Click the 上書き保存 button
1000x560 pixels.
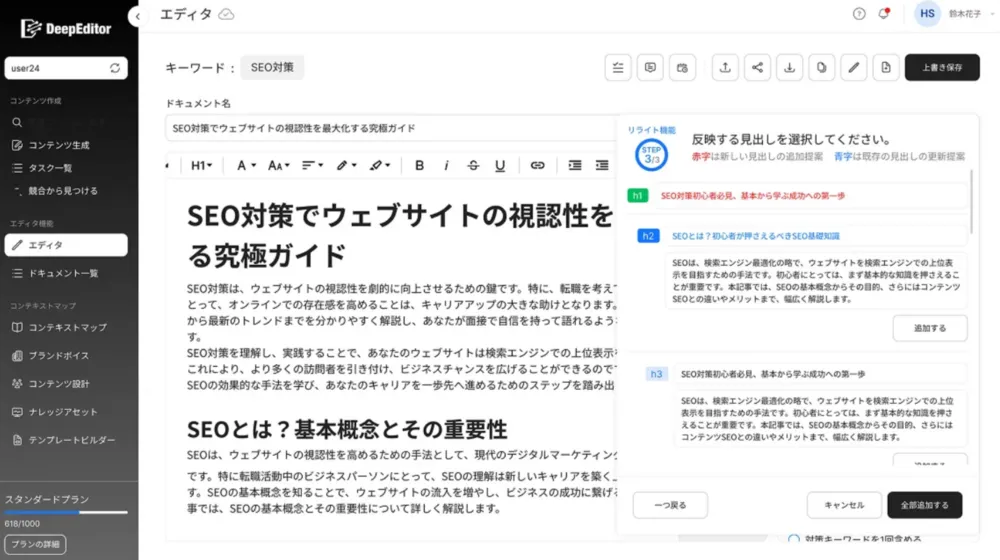[x=942, y=68]
